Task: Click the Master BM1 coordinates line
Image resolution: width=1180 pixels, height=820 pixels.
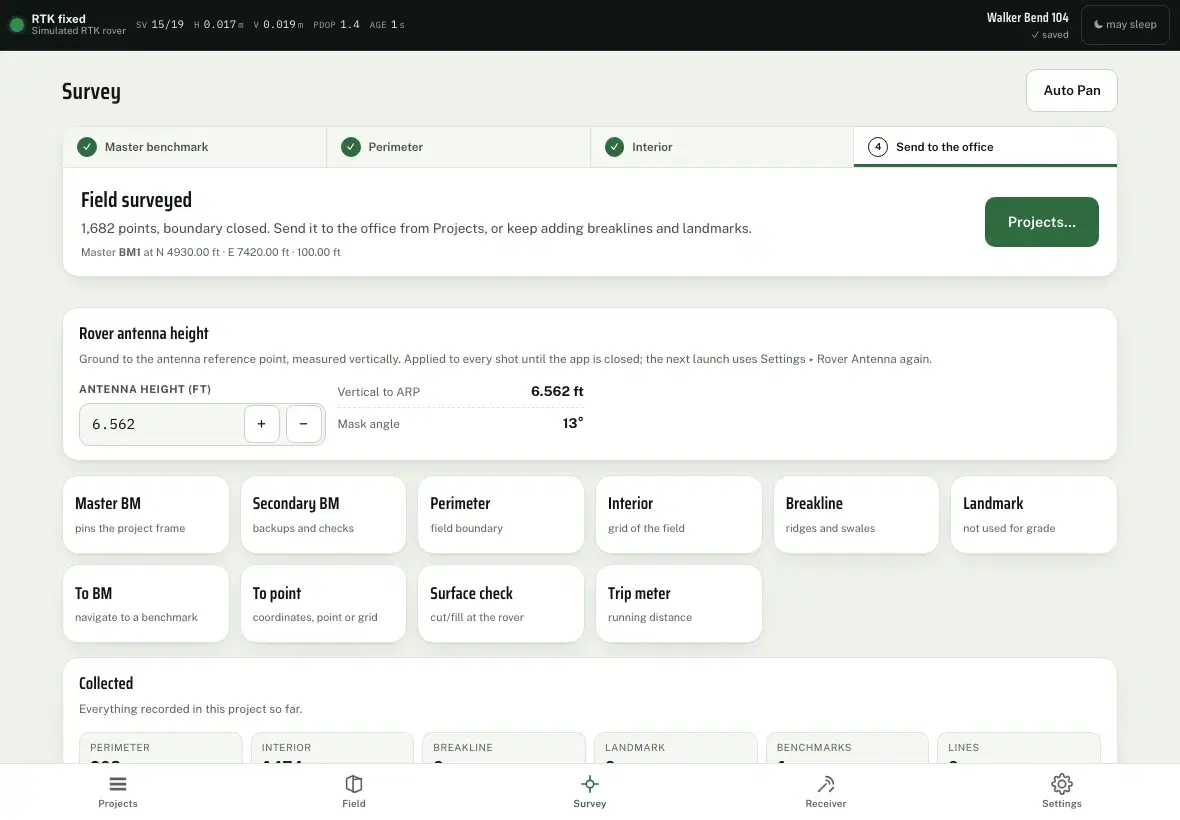Action: [x=211, y=252]
